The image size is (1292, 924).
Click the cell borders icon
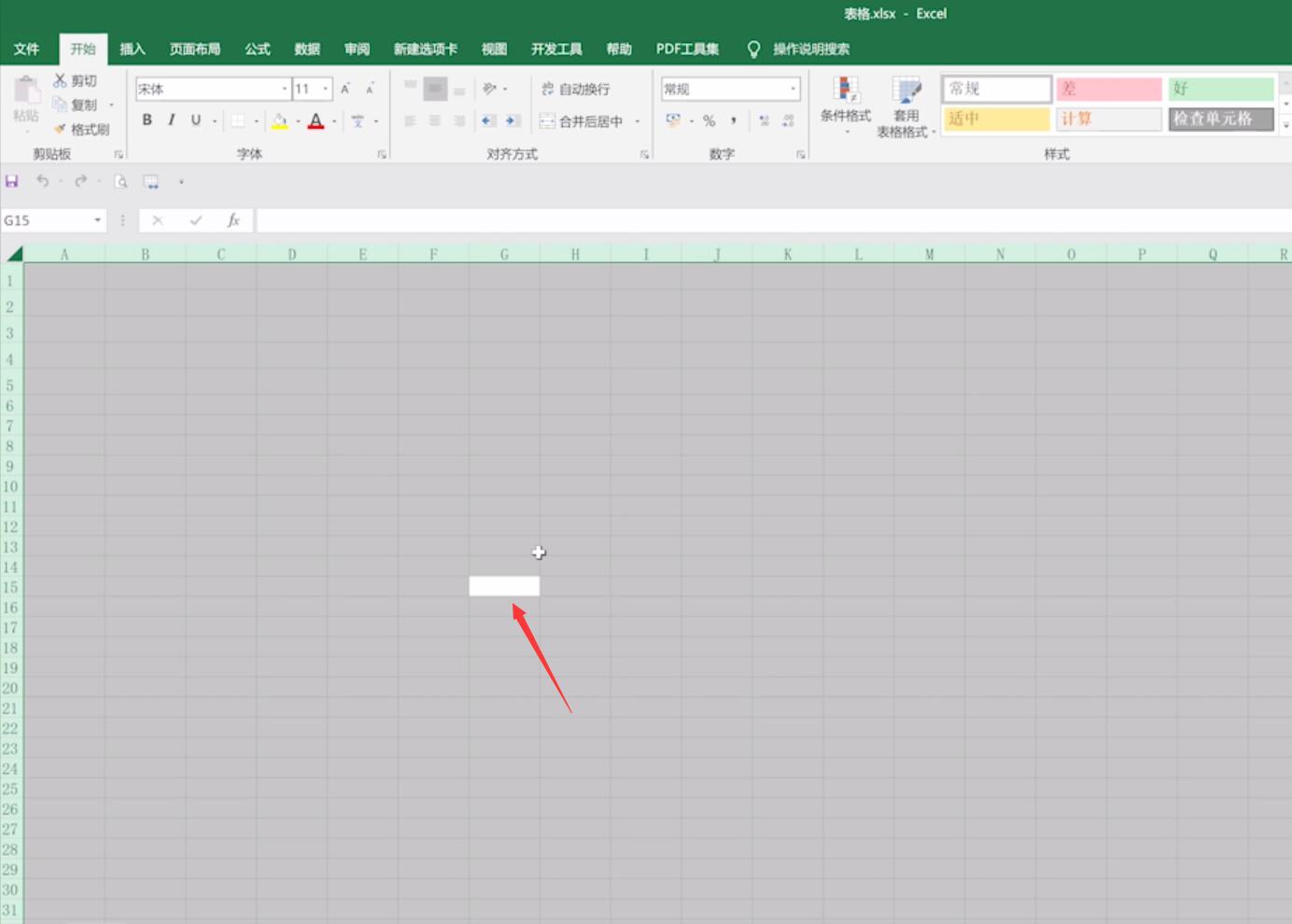pyautogui.click(x=238, y=120)
